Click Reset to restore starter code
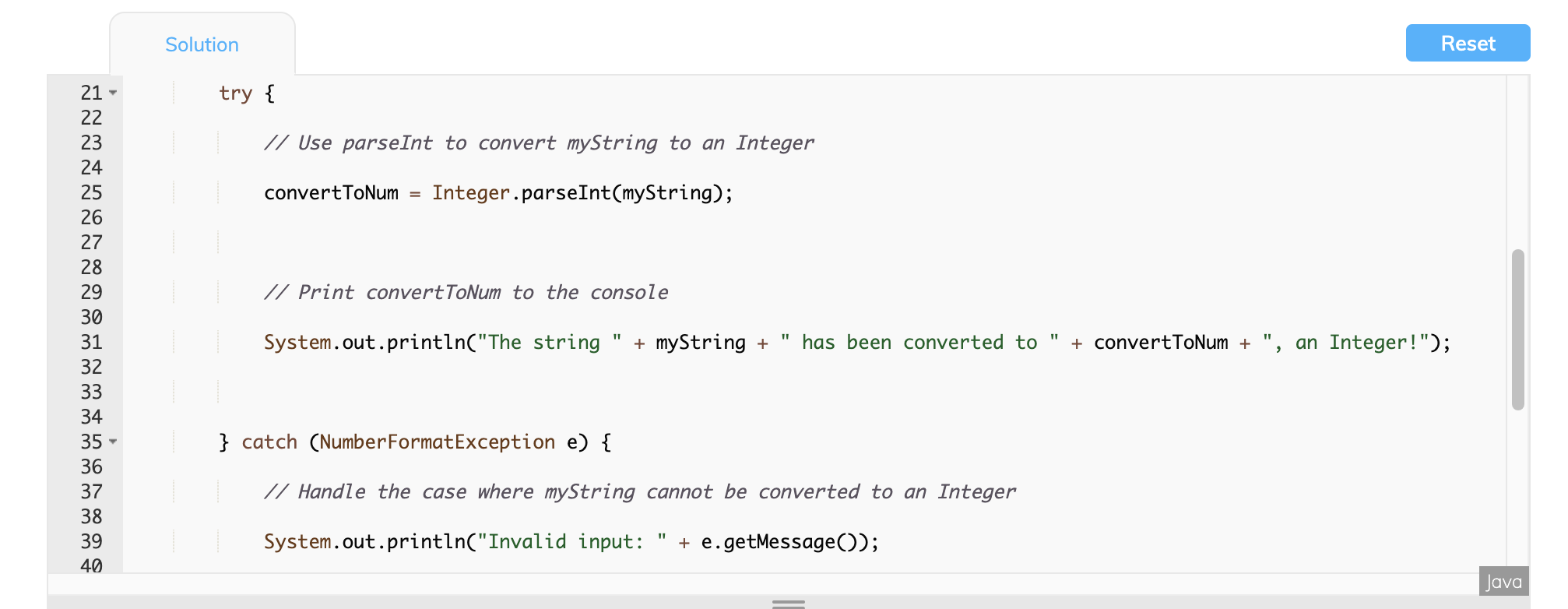The height and width of the screenshot is (609, 1568). click(x=1467, y=43)
